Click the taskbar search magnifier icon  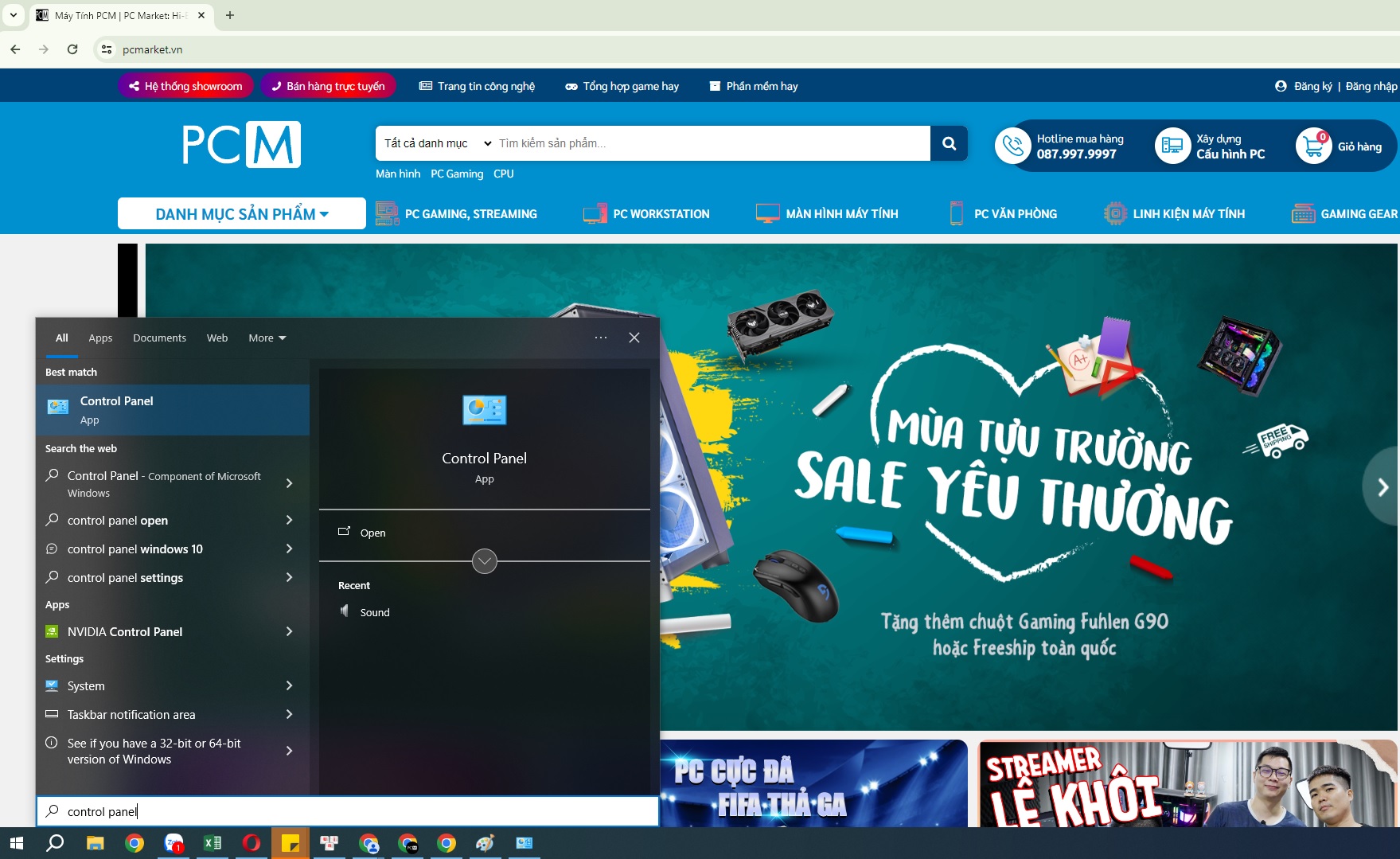(x=55, y=843)
